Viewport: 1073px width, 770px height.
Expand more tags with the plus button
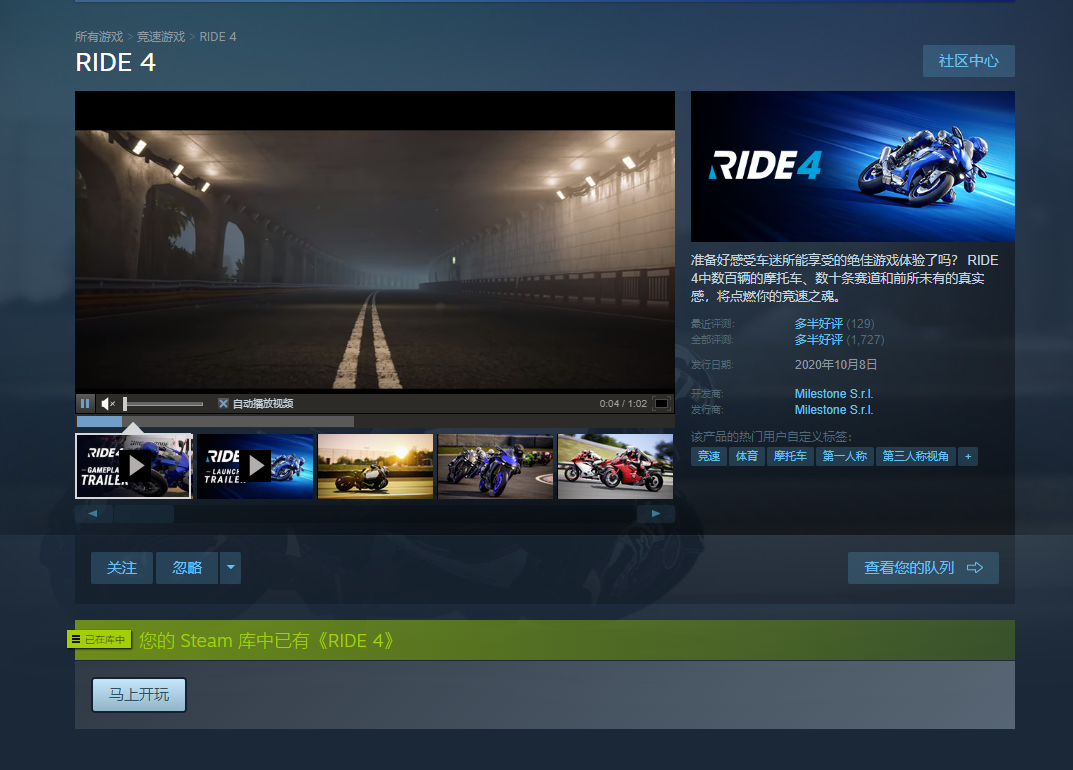click(x=967, y=456)
